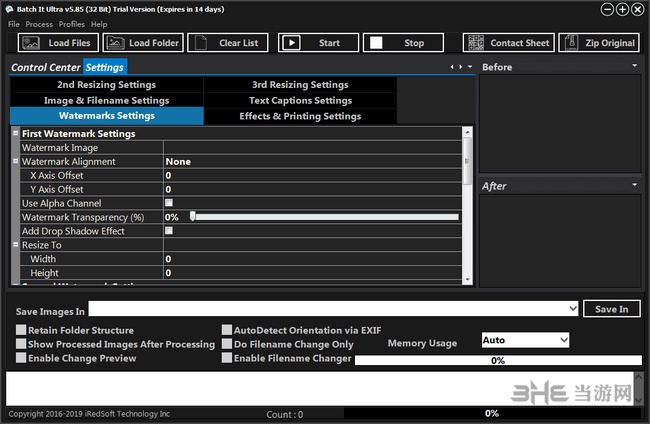Viewport: 650px width, 424px height.
Task: Click settings list scroll down arrow
Action: tap(467, 280)
